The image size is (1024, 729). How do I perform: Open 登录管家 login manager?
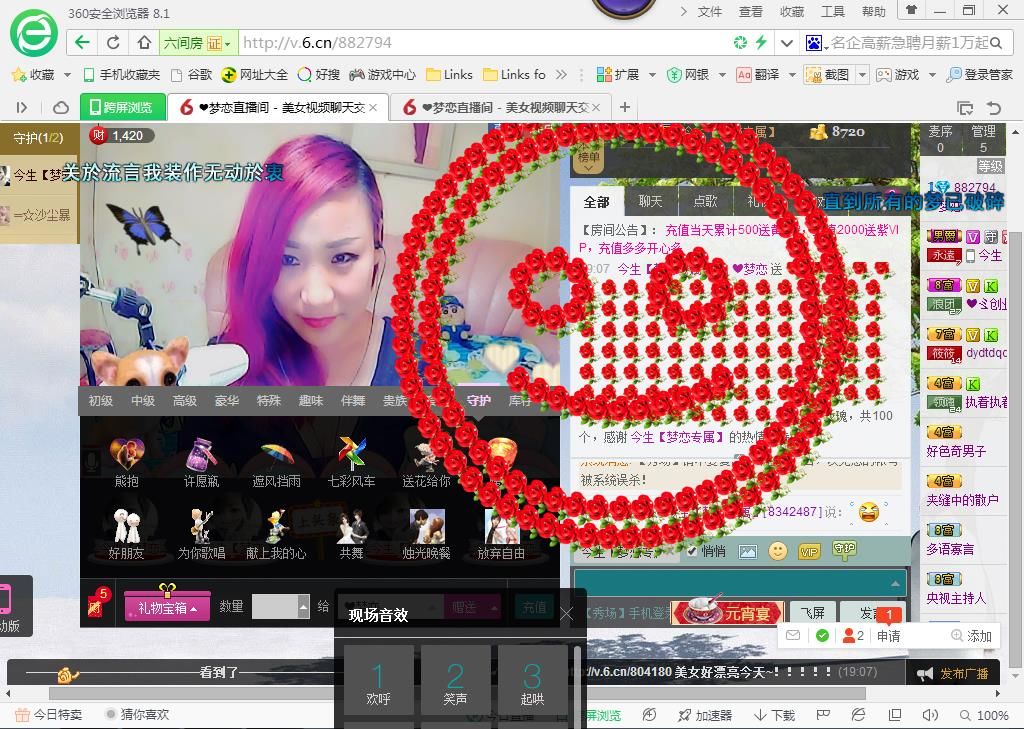point(980,75)
